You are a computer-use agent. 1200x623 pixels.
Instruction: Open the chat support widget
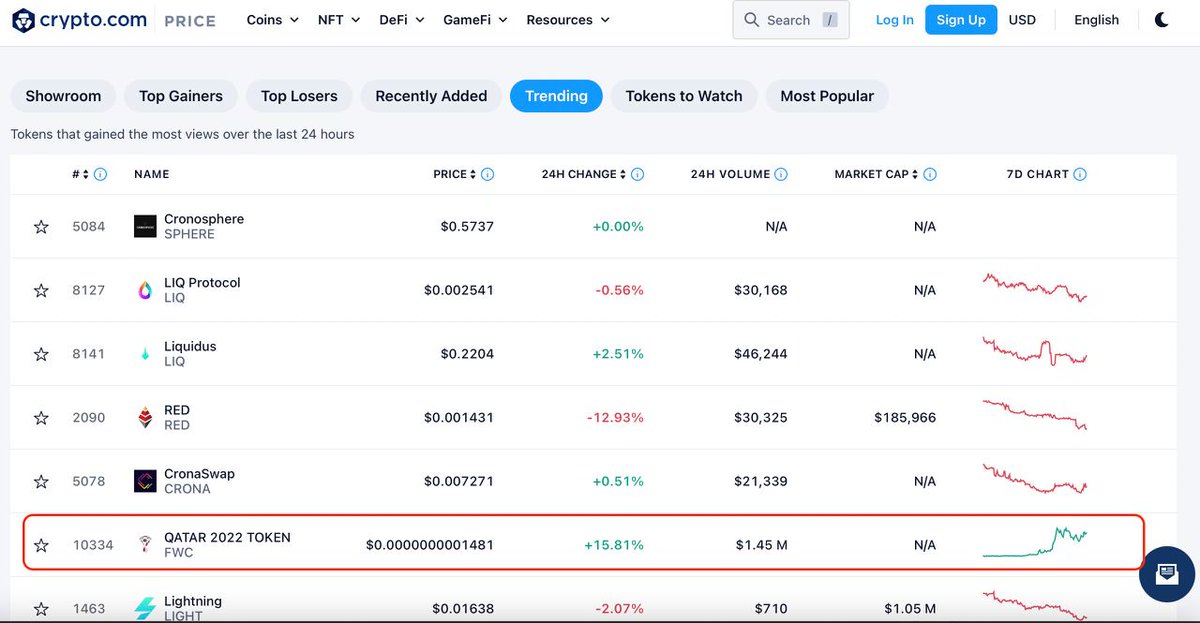click(x=1167, y=574)
